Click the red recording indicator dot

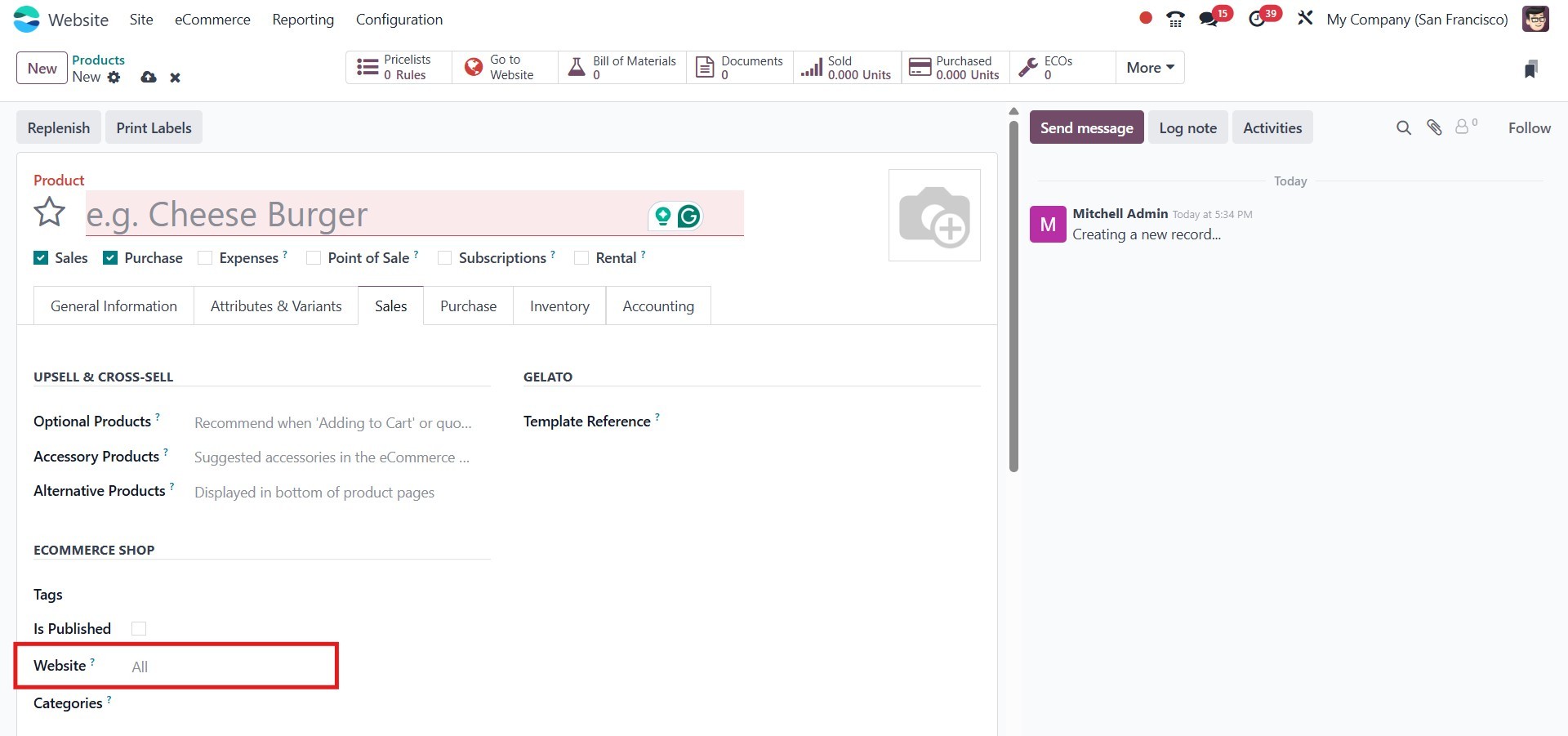[1146, 18]
